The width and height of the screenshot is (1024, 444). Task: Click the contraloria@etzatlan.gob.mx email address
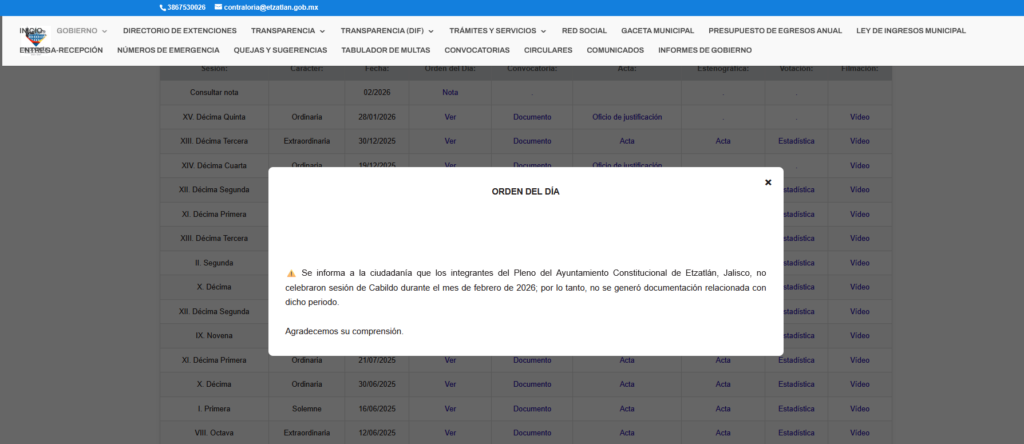coord(271,7)
